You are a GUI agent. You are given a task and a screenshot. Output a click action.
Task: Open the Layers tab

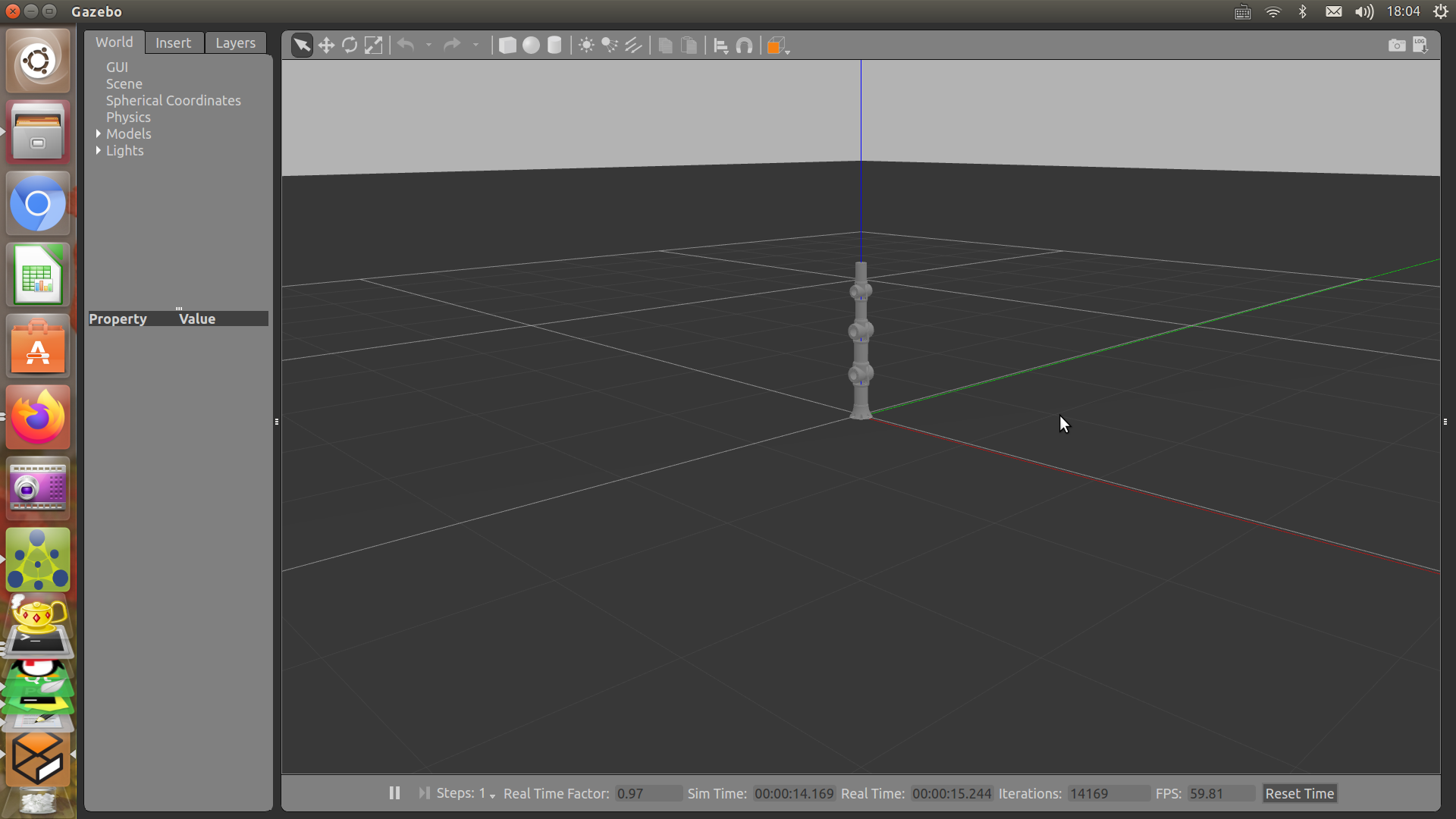235,43
